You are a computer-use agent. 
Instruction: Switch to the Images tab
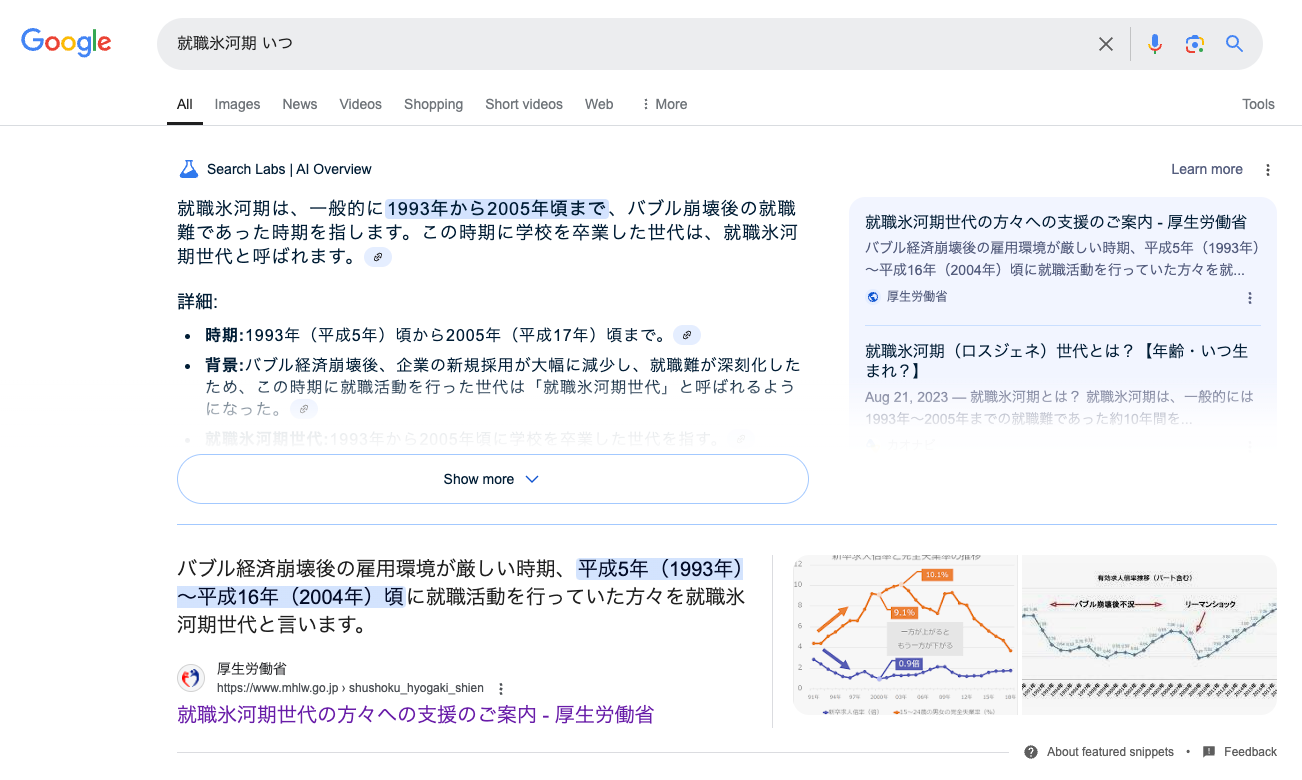coord(237,104)
